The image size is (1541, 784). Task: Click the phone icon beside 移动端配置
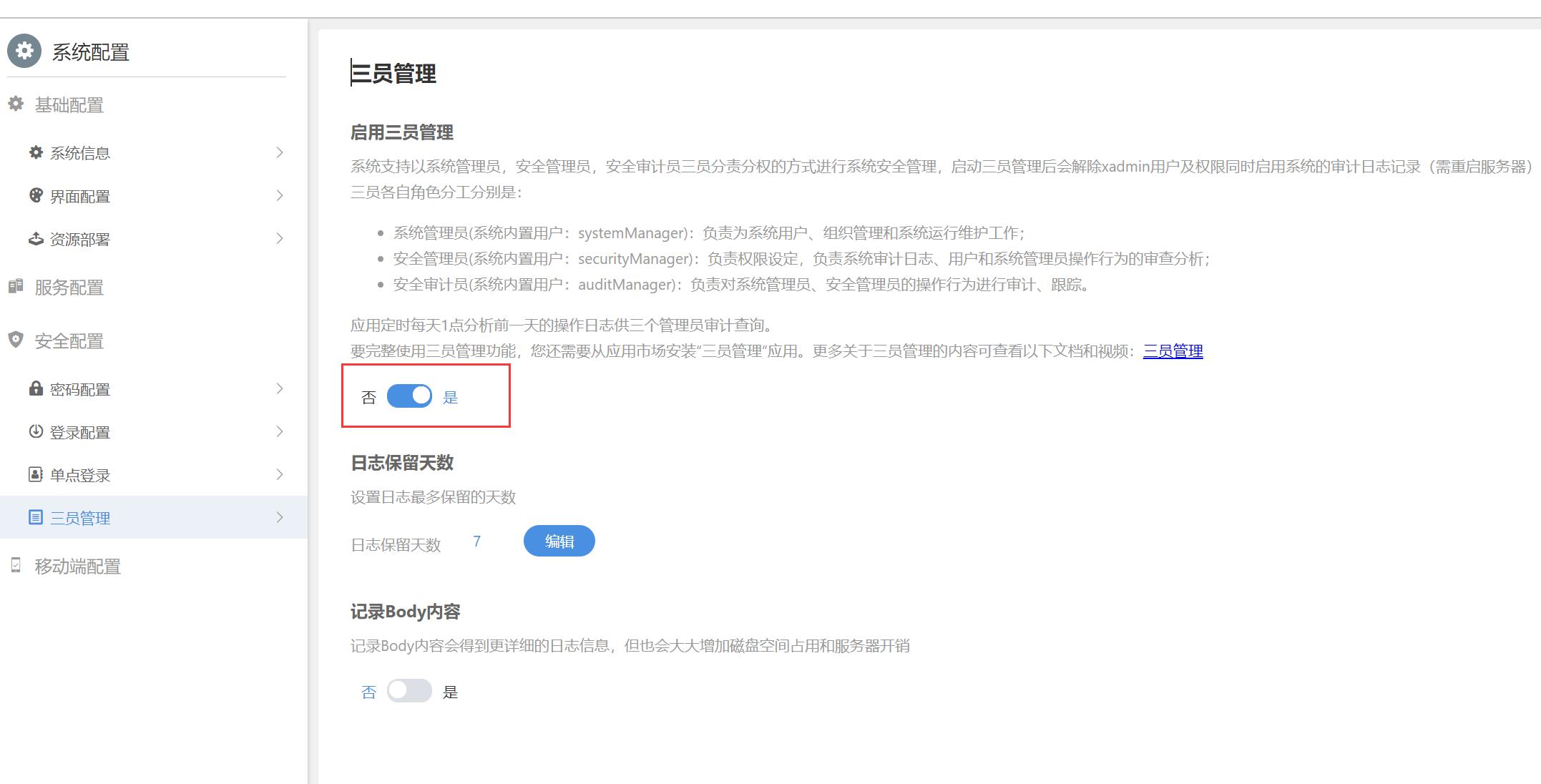click(x=16, y=566)
